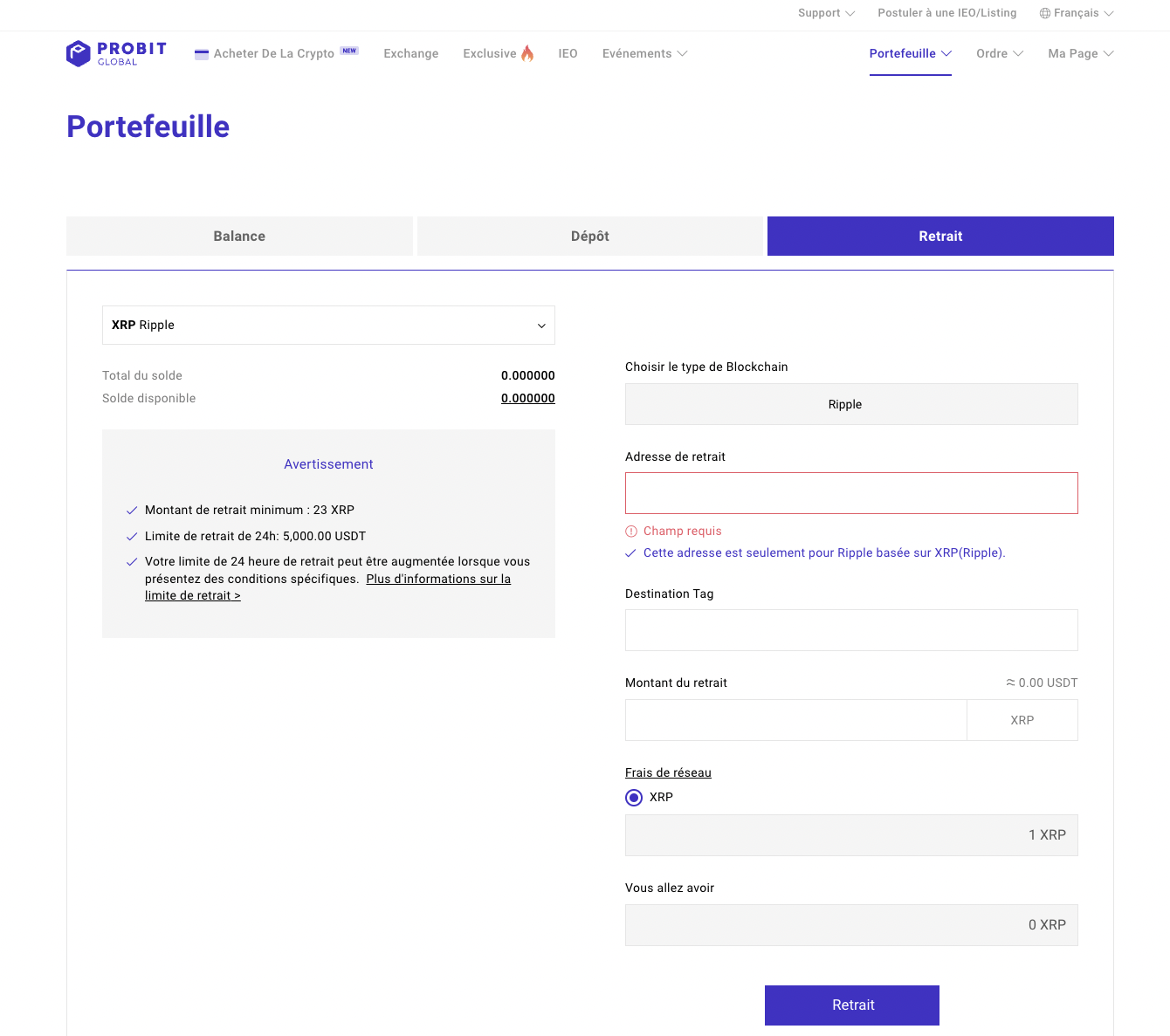Click the '0 XRP' Vous allez avoir value

click(1047, 925)
